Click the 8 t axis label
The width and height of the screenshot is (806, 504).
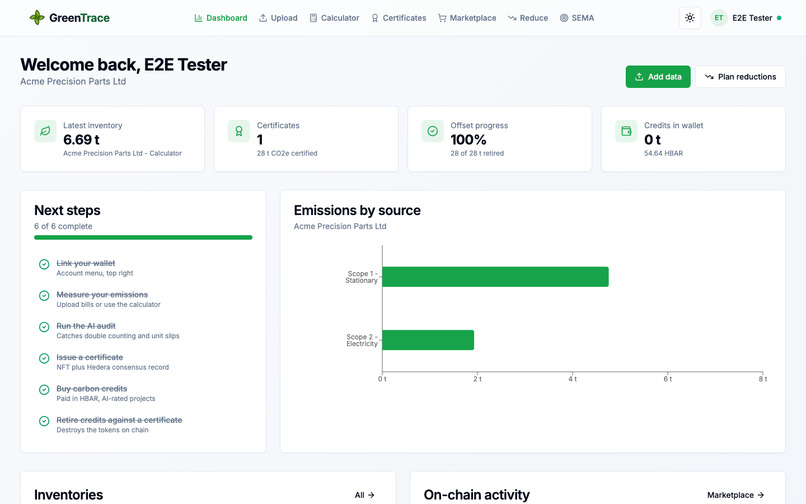coord(763,379)
